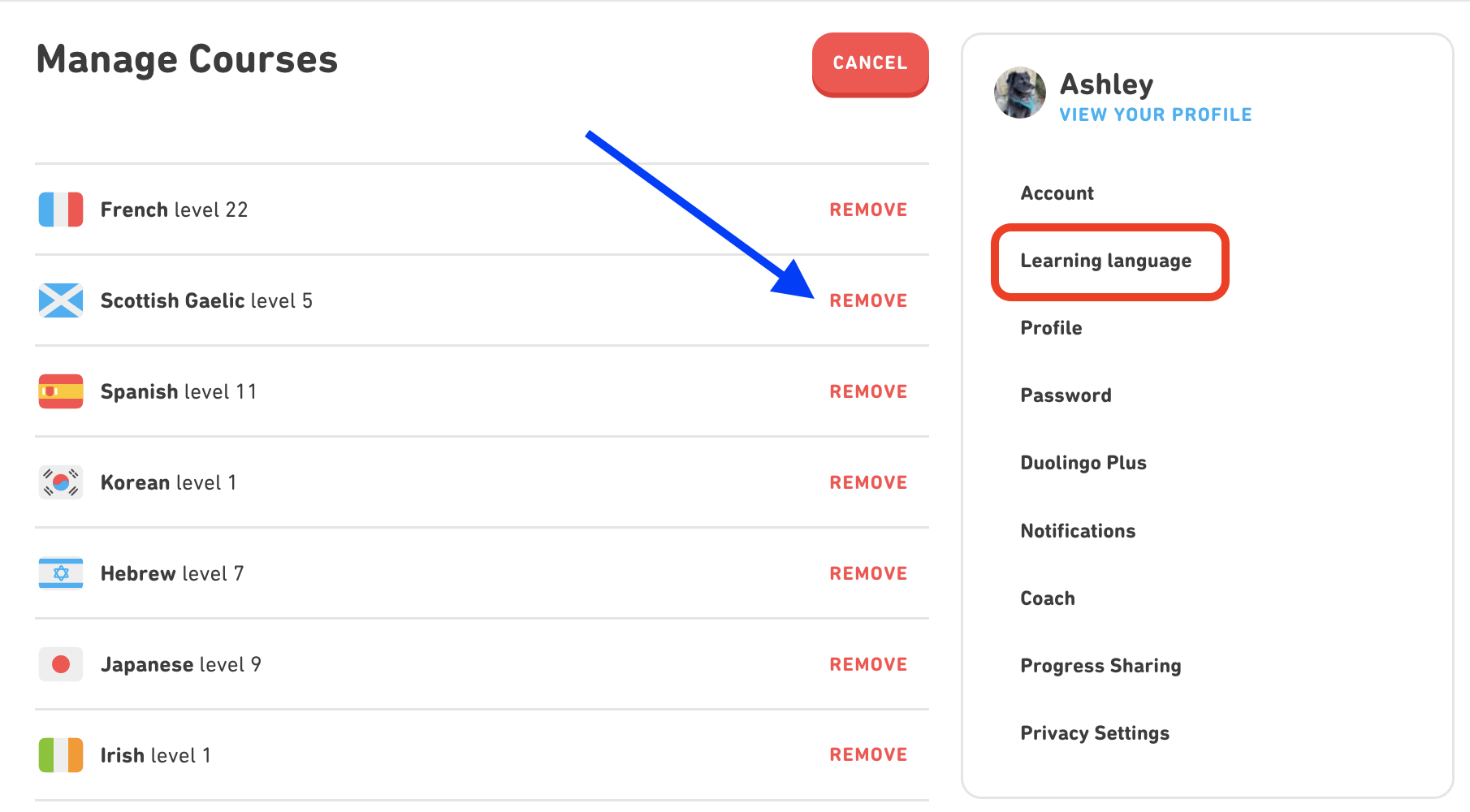Click the Hebrew flag icon
Viewport: 1470px width, 812px height.
coord(60,572)
